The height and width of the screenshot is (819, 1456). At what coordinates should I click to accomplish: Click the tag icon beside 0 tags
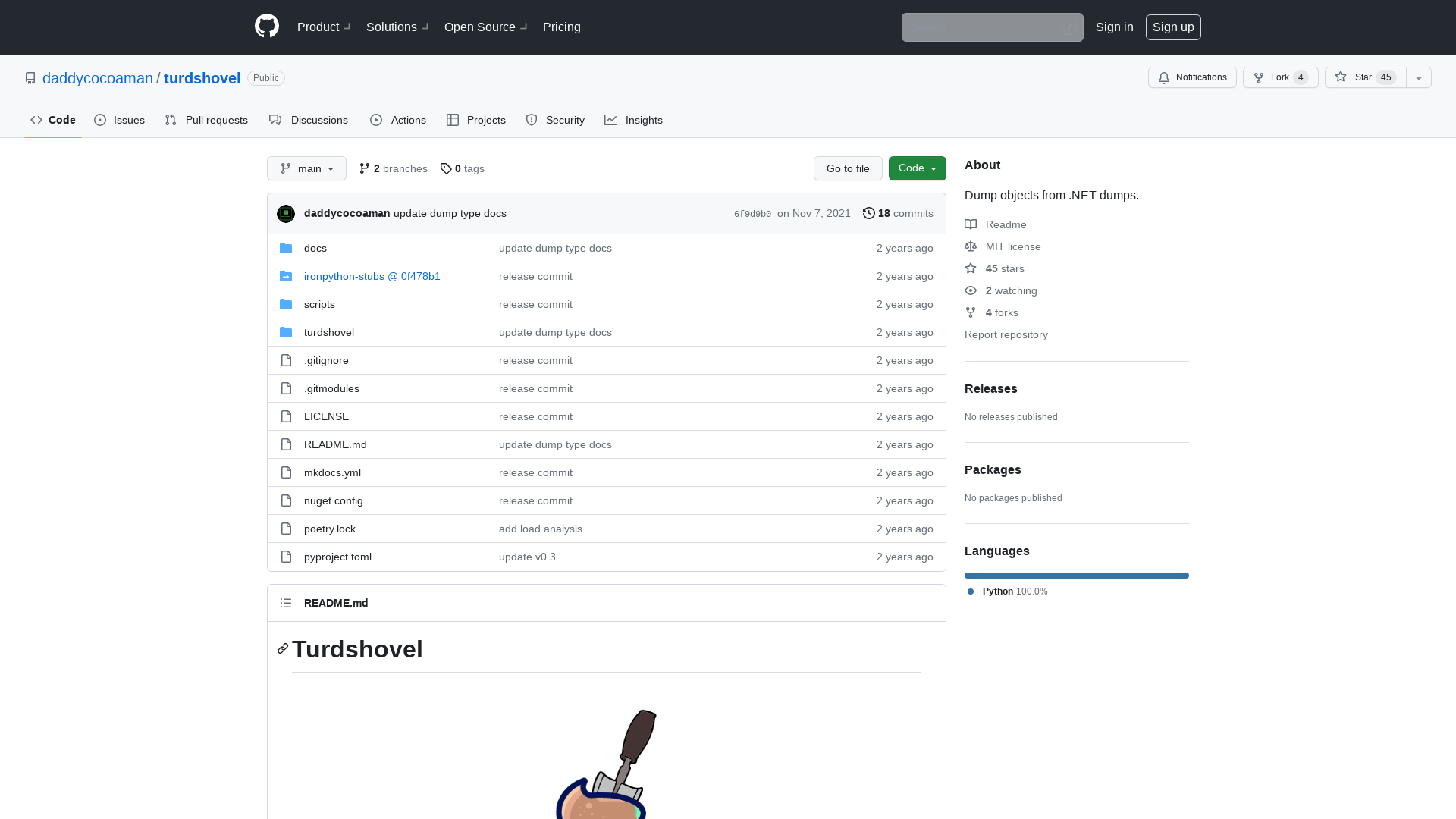click(x=446, y=168)
